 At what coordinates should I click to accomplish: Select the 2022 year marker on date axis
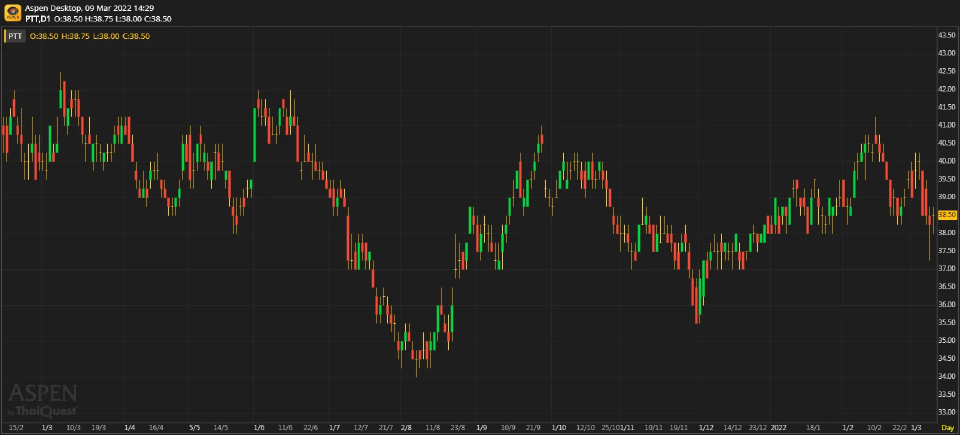tap(779, 427)
